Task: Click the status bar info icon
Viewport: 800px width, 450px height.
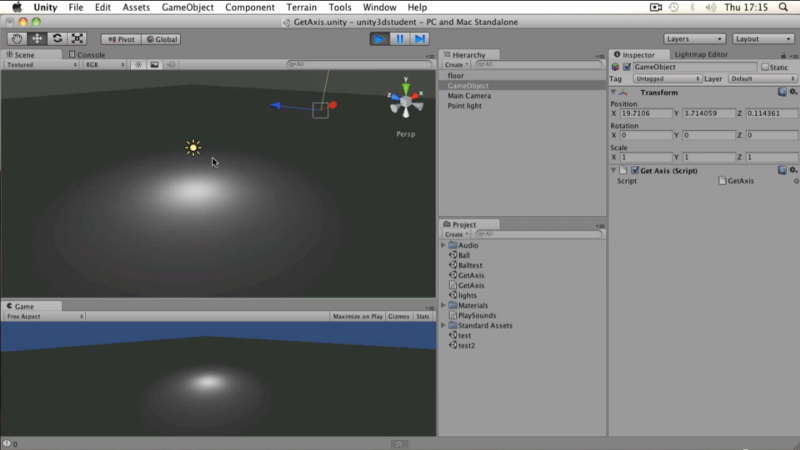Action: click(7, 444)
